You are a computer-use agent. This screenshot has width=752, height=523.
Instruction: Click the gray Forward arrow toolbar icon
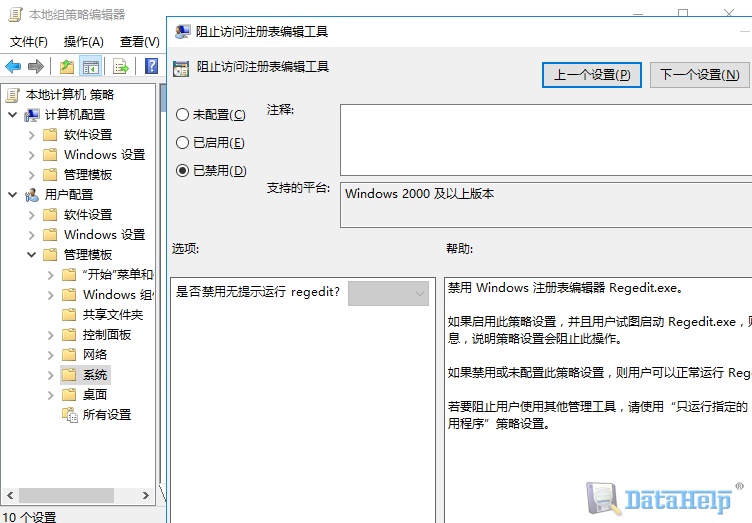[x=36, y=66]
